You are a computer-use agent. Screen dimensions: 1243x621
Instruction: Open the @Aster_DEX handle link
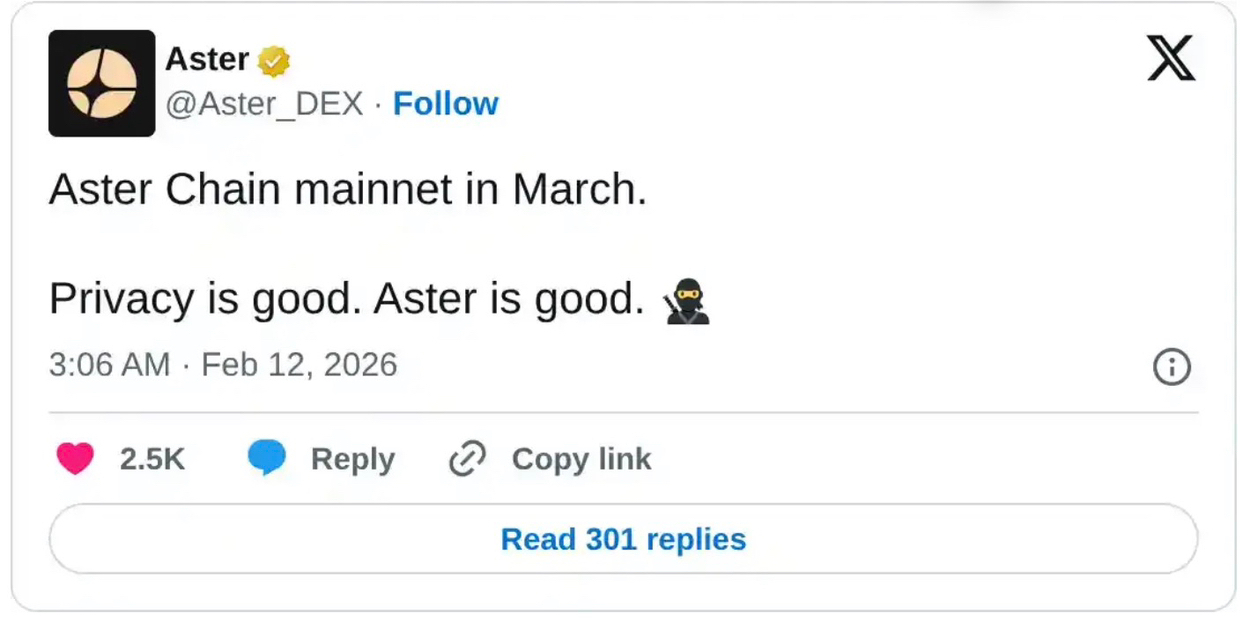(x=264, y=104)
